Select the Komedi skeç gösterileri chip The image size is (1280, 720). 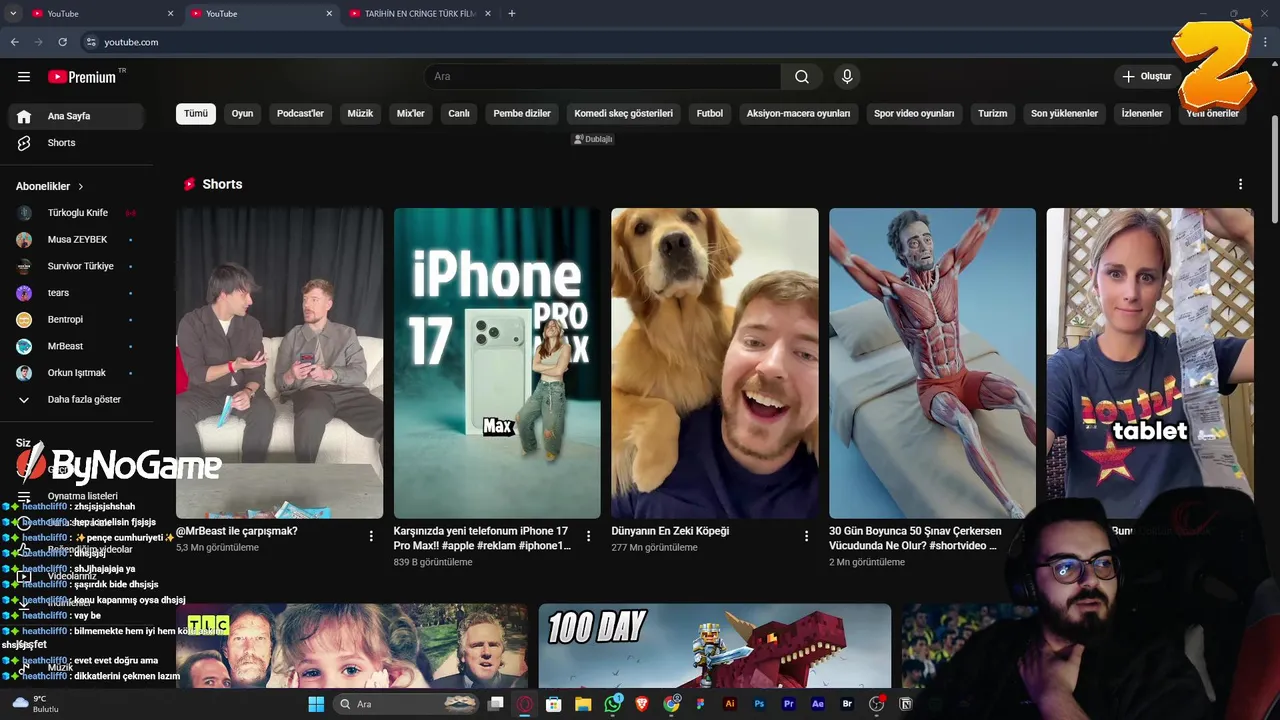pyautogui.click(x=623, y=114)
